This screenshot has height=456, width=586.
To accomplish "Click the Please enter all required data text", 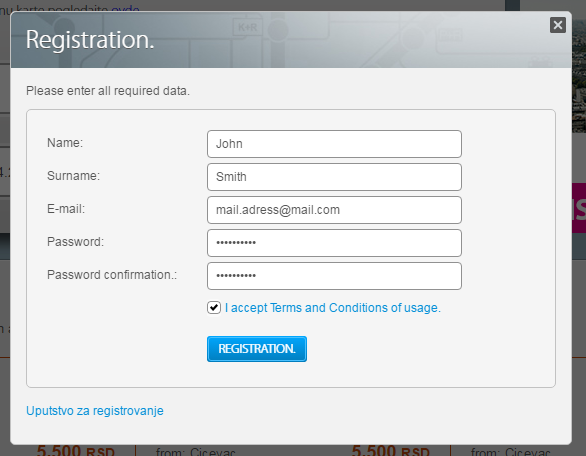I will pyautogui.click(x=108, y=91).
